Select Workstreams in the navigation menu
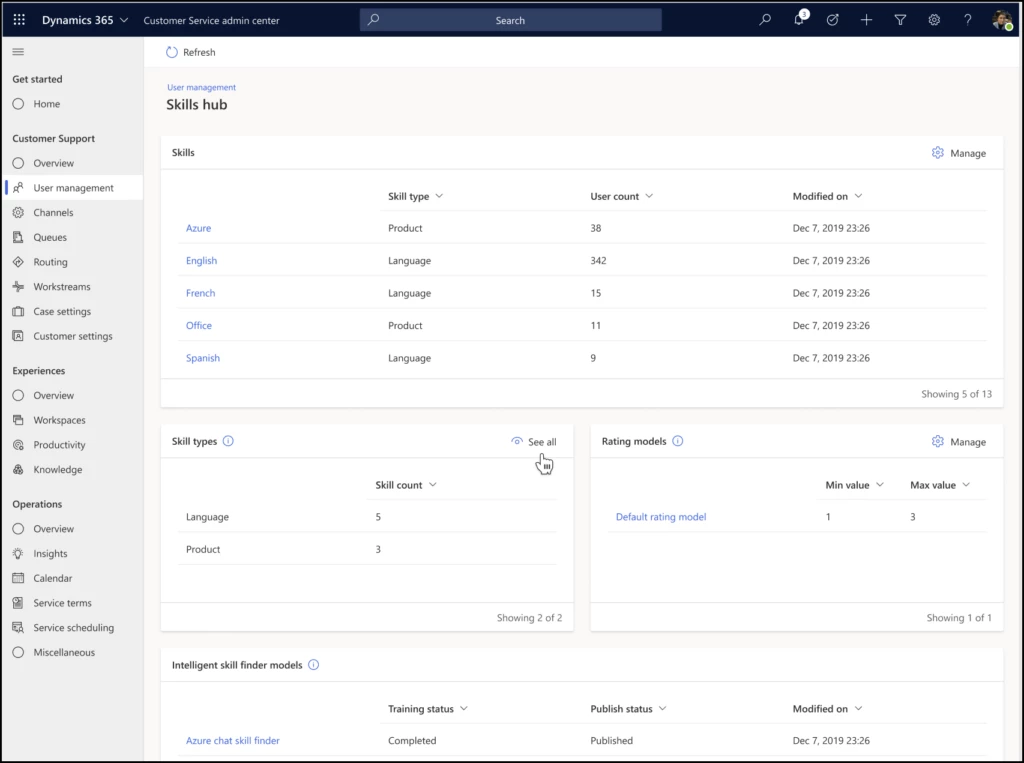Screen dimensions: 1024x763 tap(64, 286)
